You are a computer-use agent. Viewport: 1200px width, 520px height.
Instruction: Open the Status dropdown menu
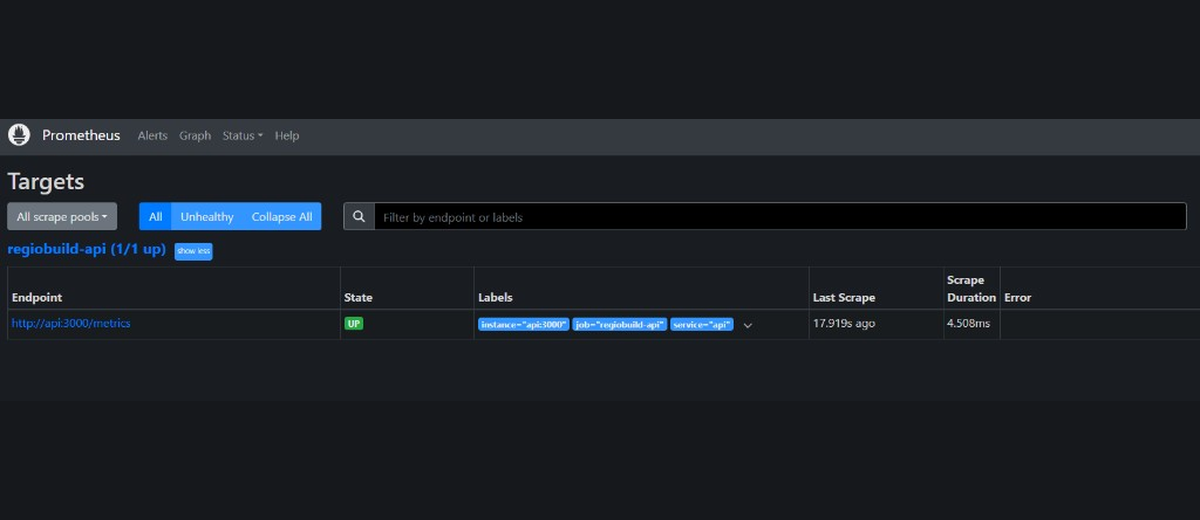(242, 136)
